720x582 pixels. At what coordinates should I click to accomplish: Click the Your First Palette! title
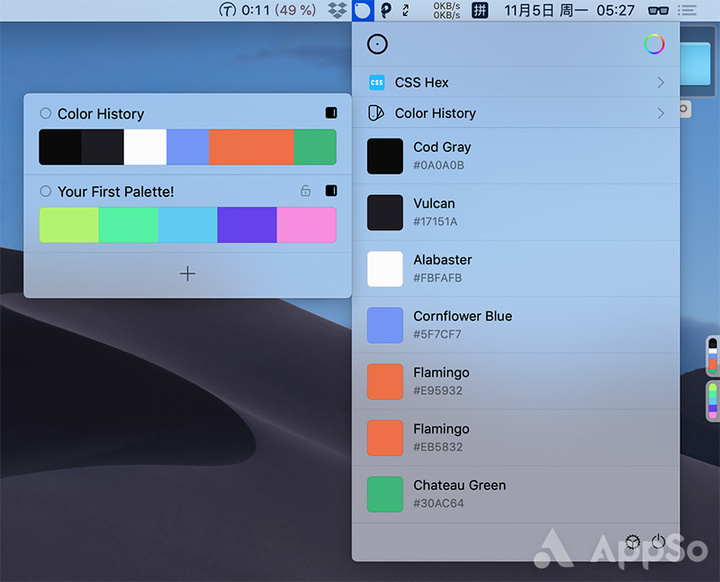pos(116,192)
